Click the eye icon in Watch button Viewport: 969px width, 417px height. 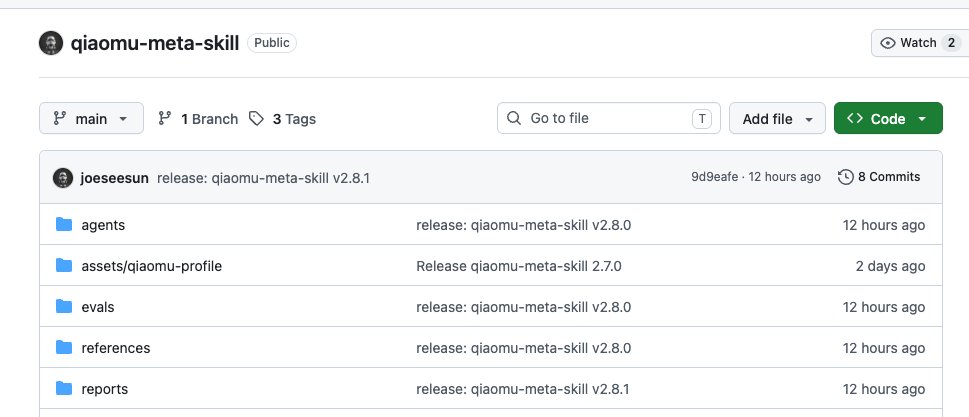click(x=888, y=43)
